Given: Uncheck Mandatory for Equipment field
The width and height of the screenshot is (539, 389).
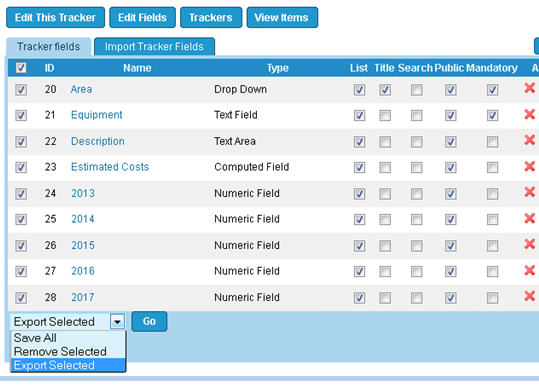Looking at the screenshot, I should (492, 115).
